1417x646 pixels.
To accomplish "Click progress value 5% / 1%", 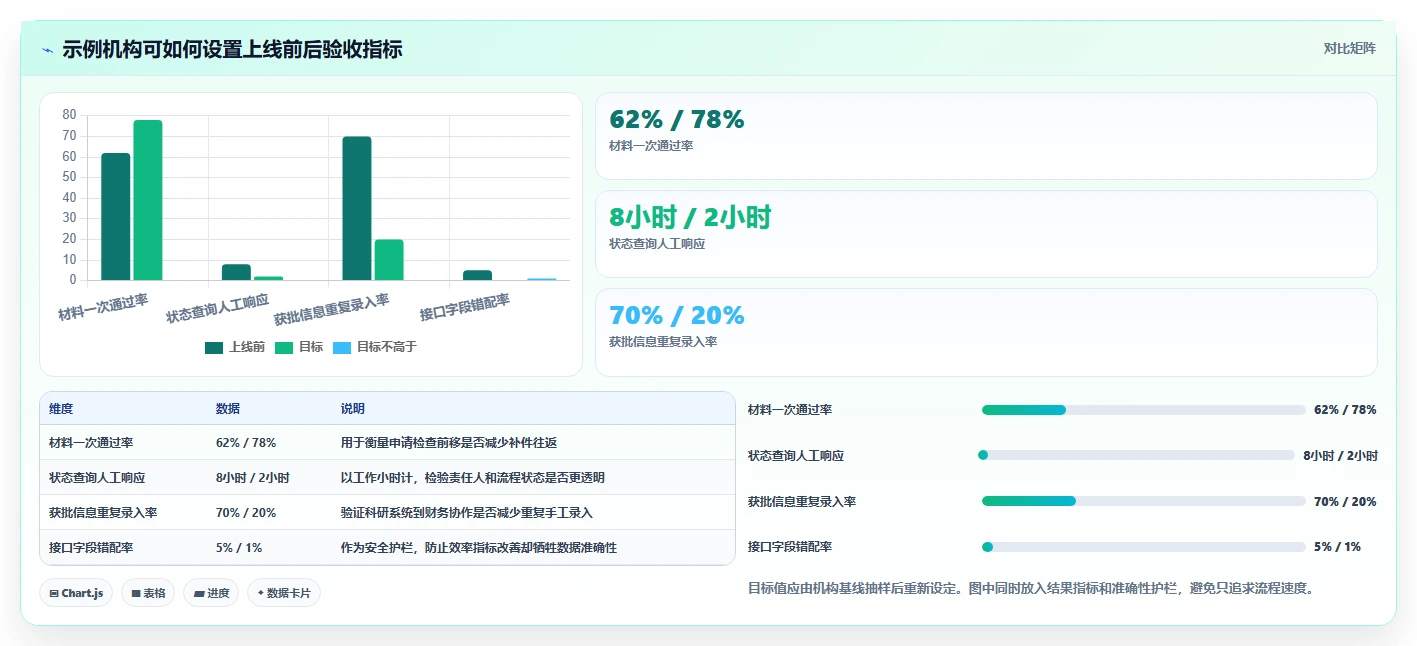I will pyautogui.click(x=1337, y=547).
